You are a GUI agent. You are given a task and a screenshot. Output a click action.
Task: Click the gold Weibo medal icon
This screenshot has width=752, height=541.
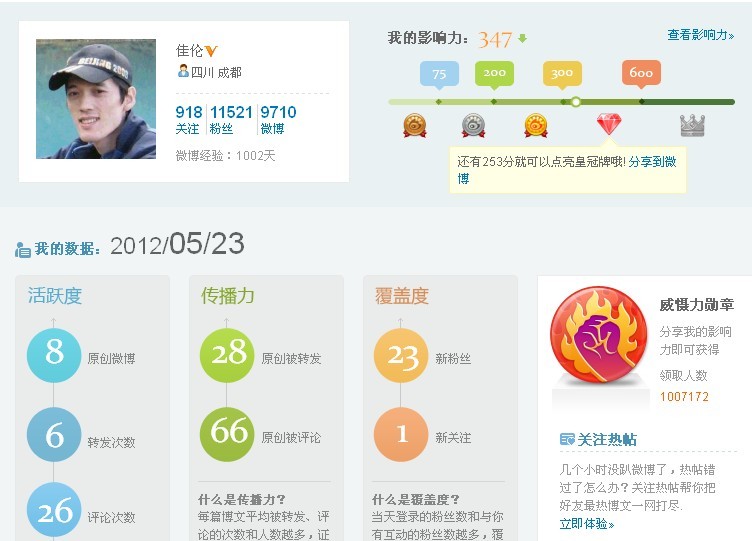pos(536,125)
